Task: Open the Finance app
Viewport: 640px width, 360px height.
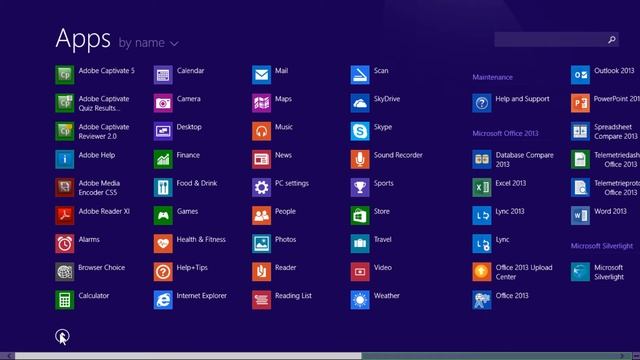Action: tap(177, 159)
